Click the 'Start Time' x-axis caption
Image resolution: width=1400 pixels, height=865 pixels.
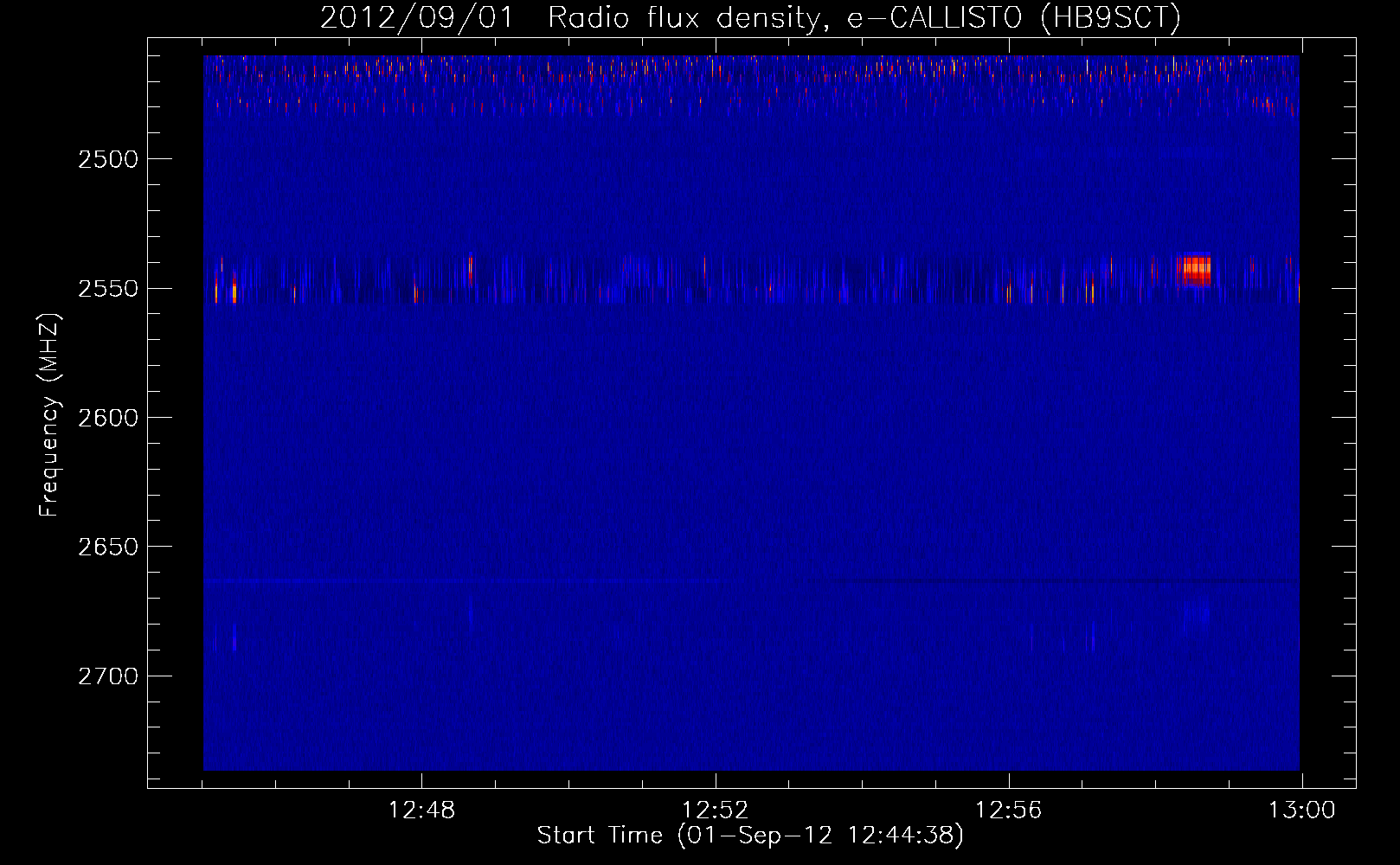[750, 836]
